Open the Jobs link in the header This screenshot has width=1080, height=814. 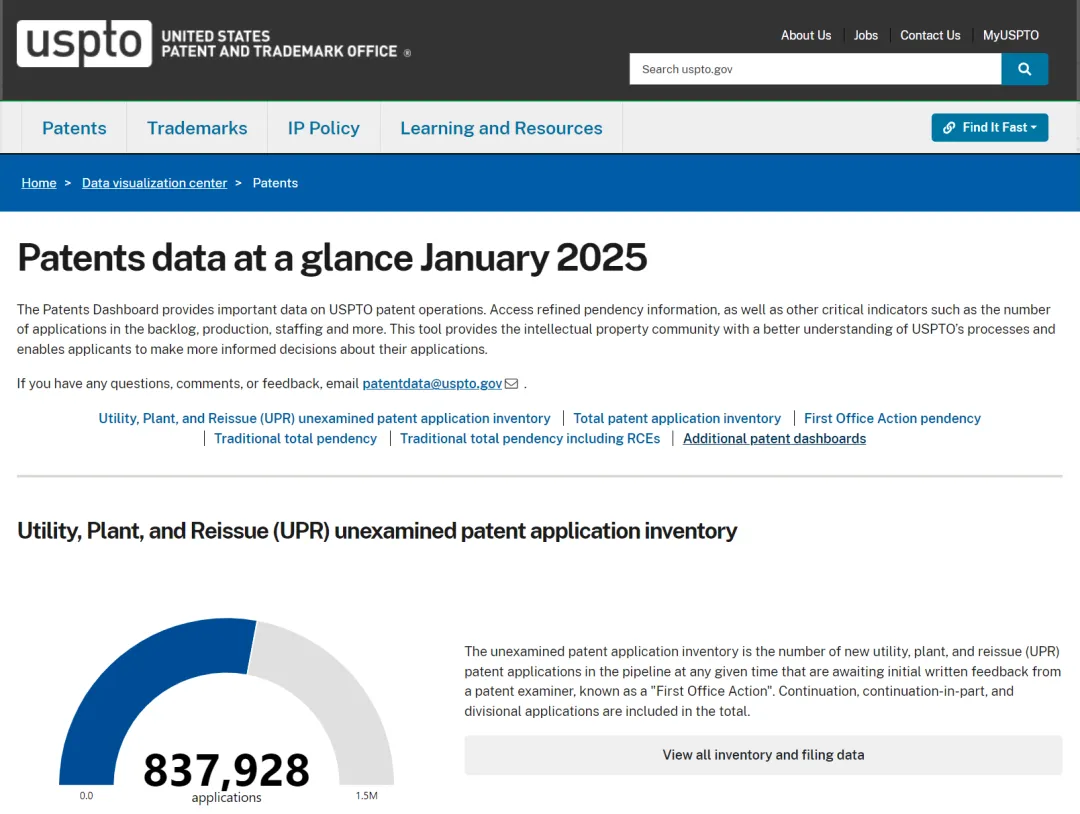(x=866, y=35)
